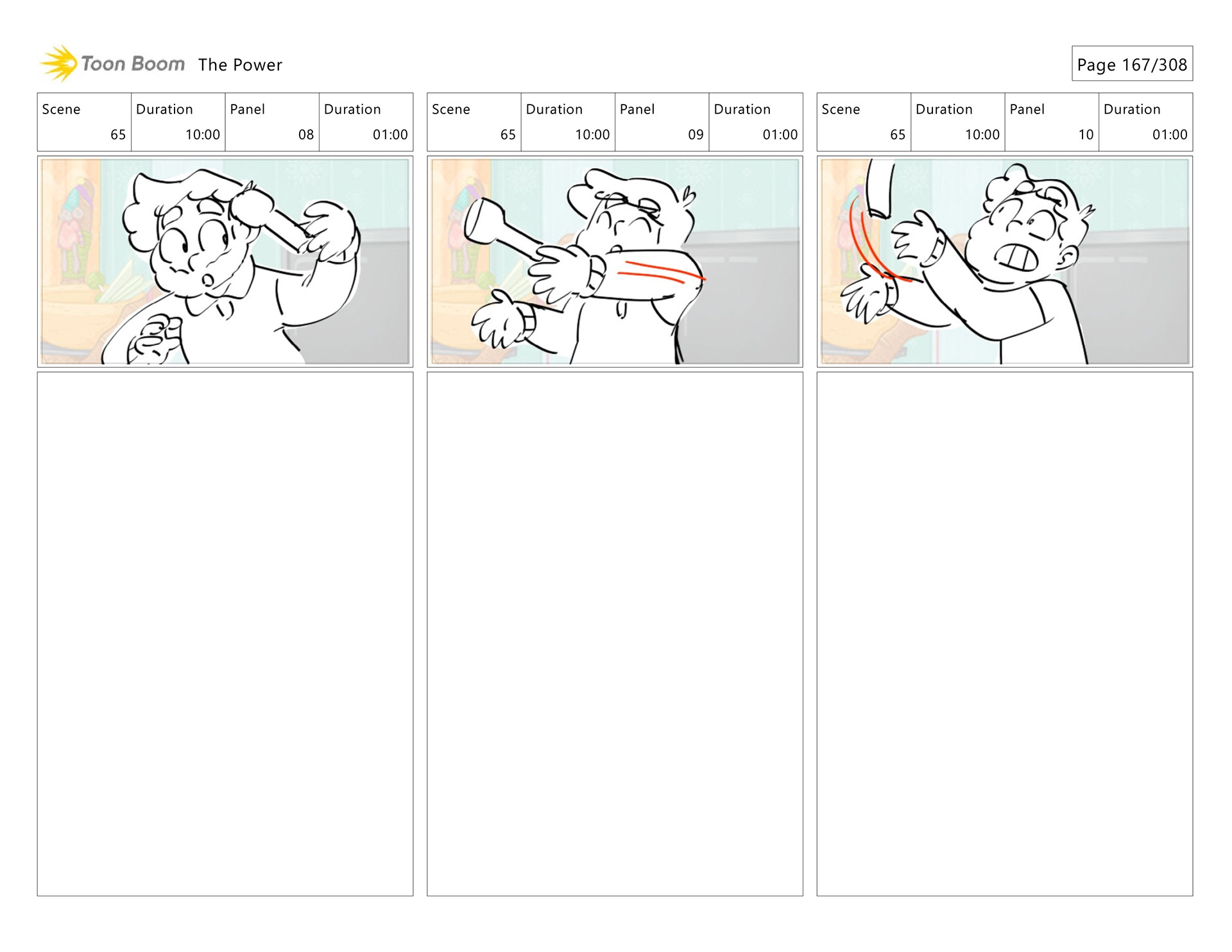The image size is (1232, 952).
Task: Click the Panel 08 number field
Action: click(x=272, y=122)
